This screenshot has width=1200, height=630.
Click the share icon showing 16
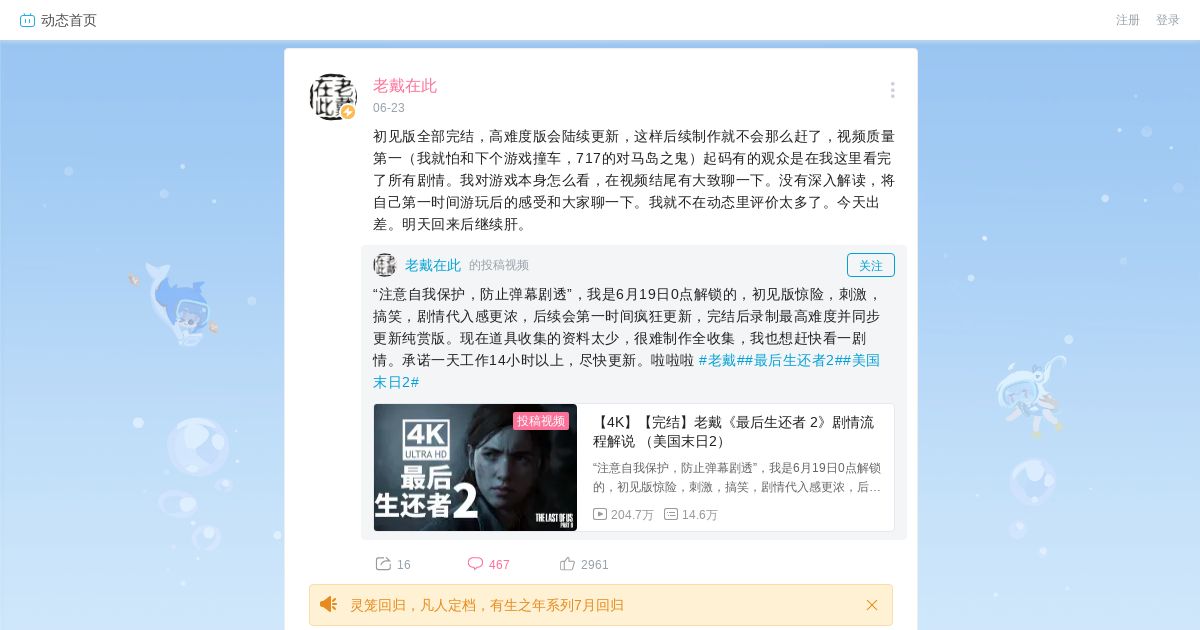point(383,564)
